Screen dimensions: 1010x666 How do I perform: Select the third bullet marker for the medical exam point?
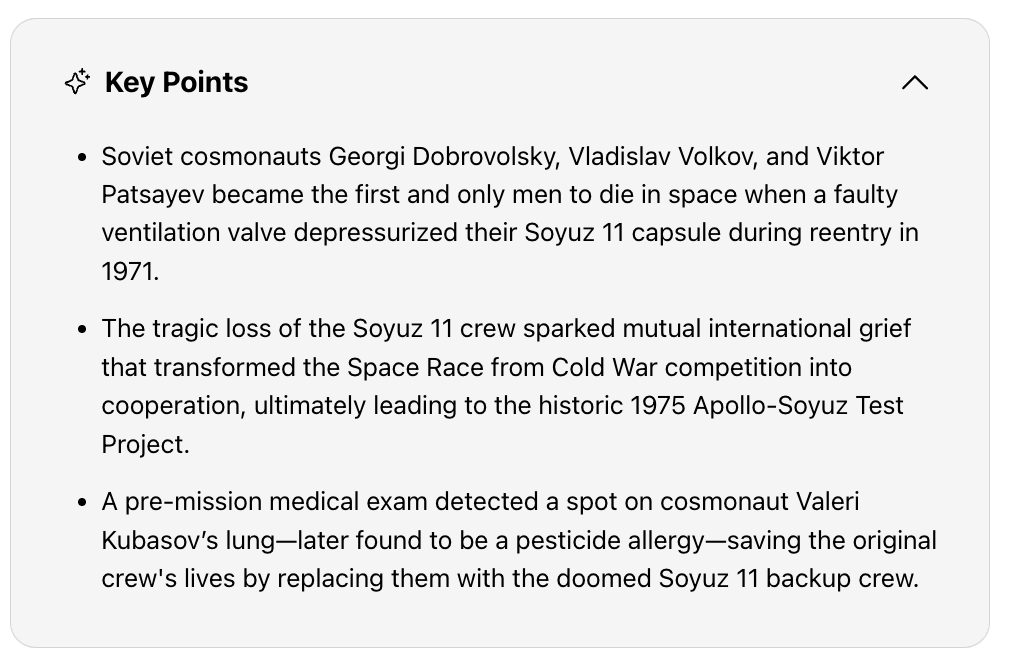(x=82, y=502)
